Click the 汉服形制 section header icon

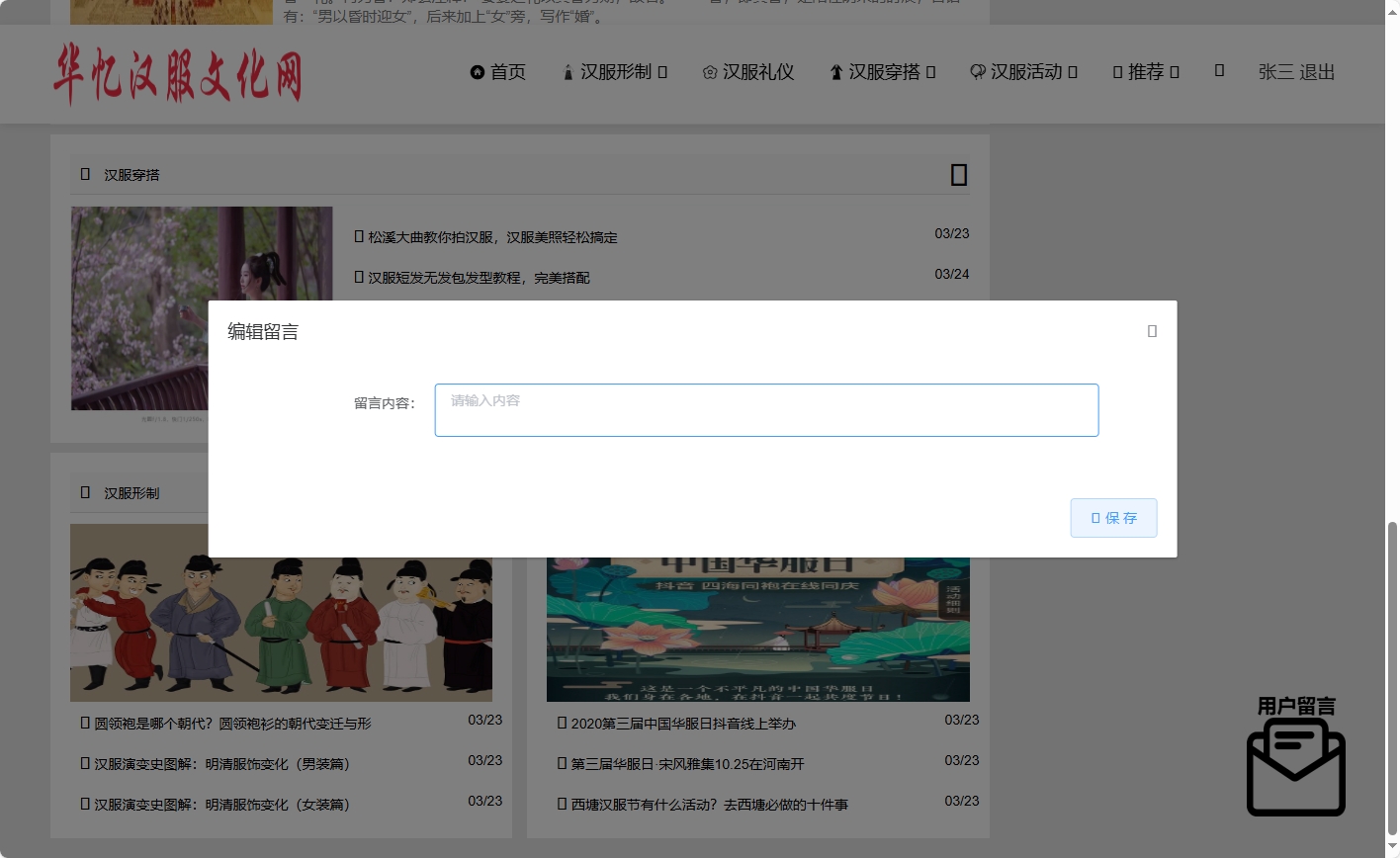[x=84, y=492]
